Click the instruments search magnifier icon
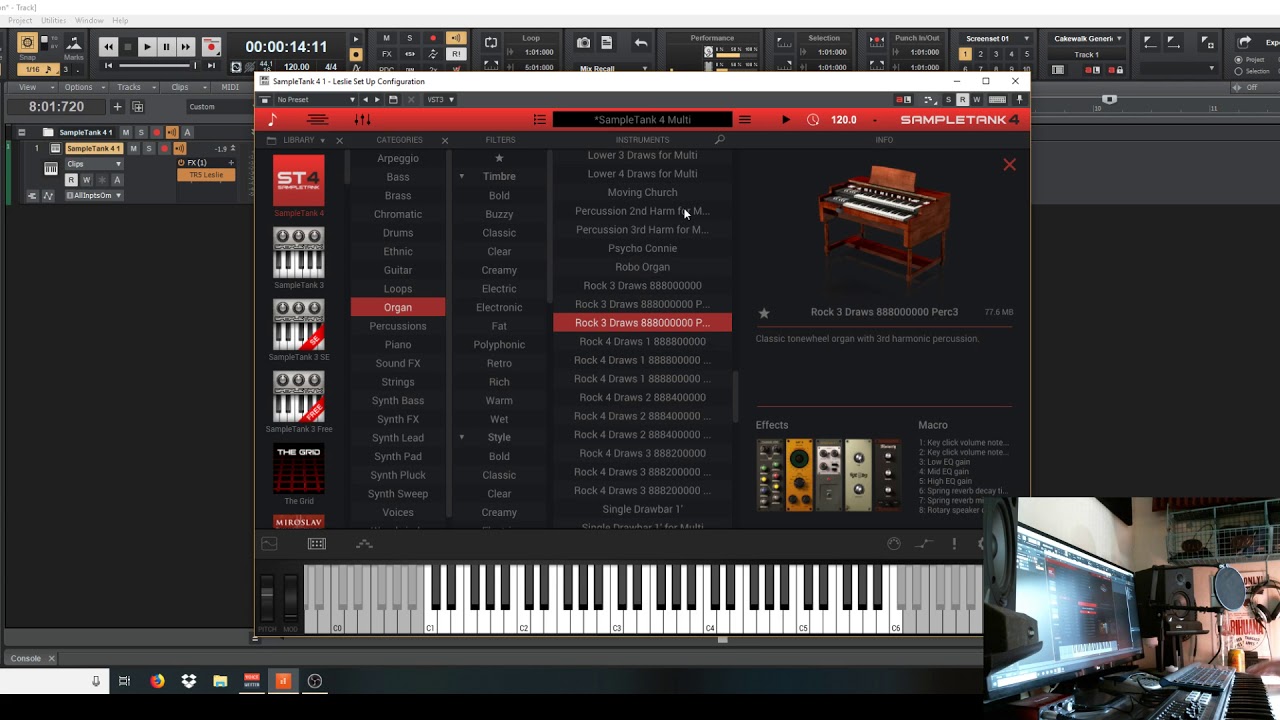The height and width of the screenshot is (720, 1280). tap(719, 140)
